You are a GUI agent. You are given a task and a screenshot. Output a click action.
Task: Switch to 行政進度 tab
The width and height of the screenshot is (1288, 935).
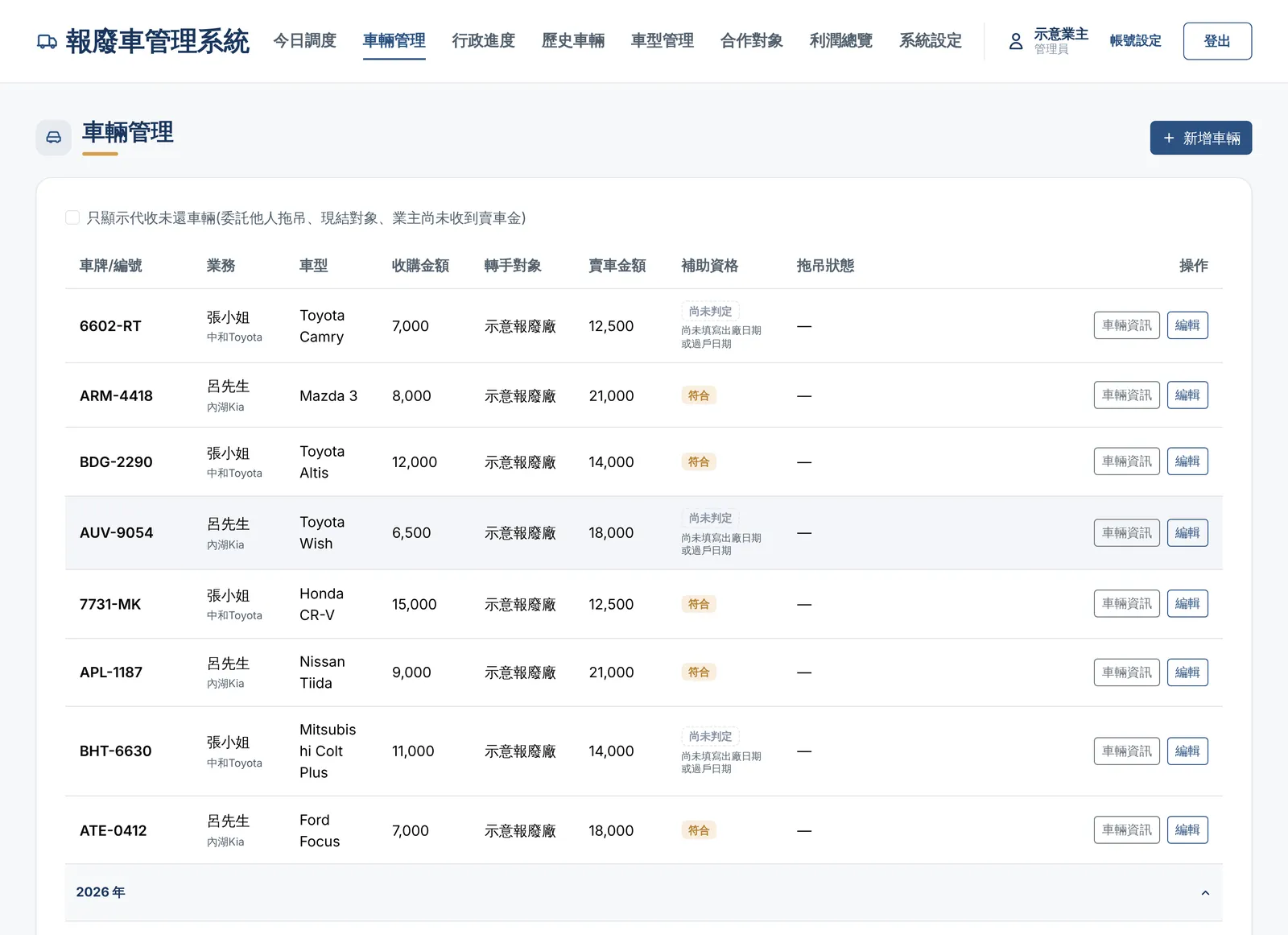coord(483,40)
